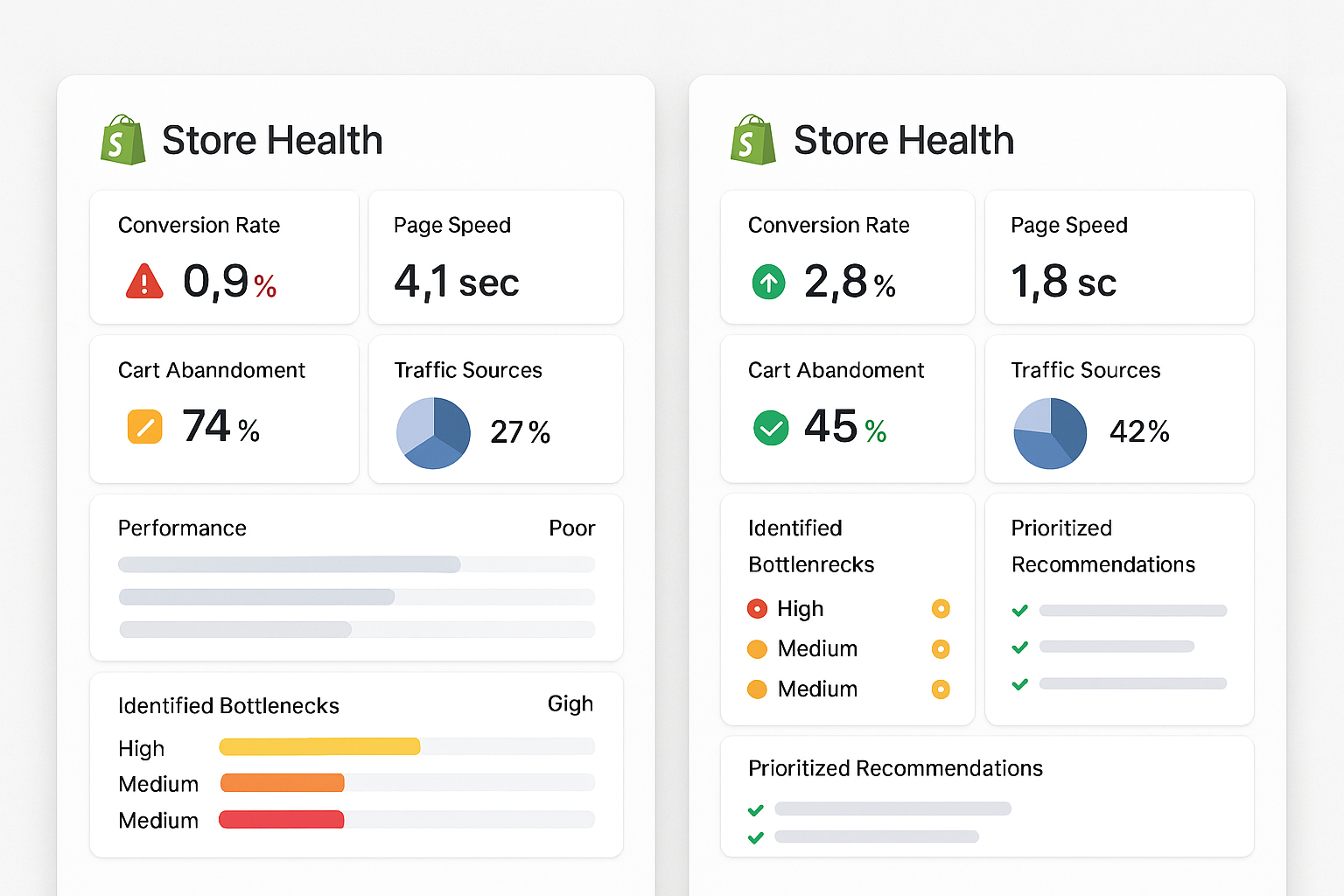Click the green up-arrow beside 2,8%

coord(768,282)
